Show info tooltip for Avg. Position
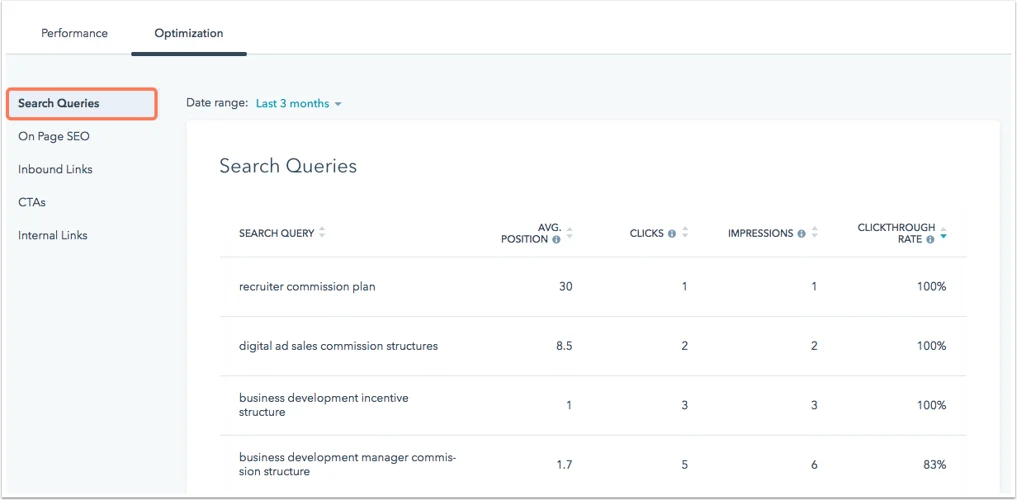 click(556, 239)
